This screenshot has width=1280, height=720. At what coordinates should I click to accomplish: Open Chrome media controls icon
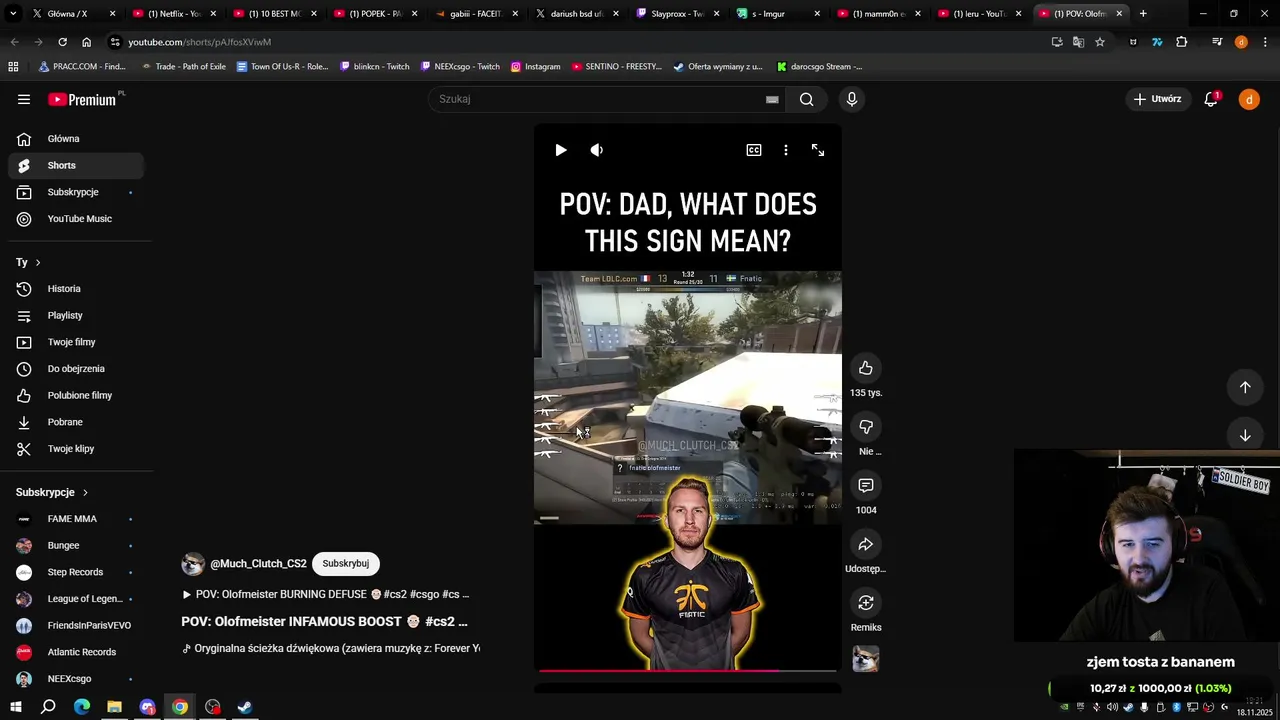pos(1217,42)
